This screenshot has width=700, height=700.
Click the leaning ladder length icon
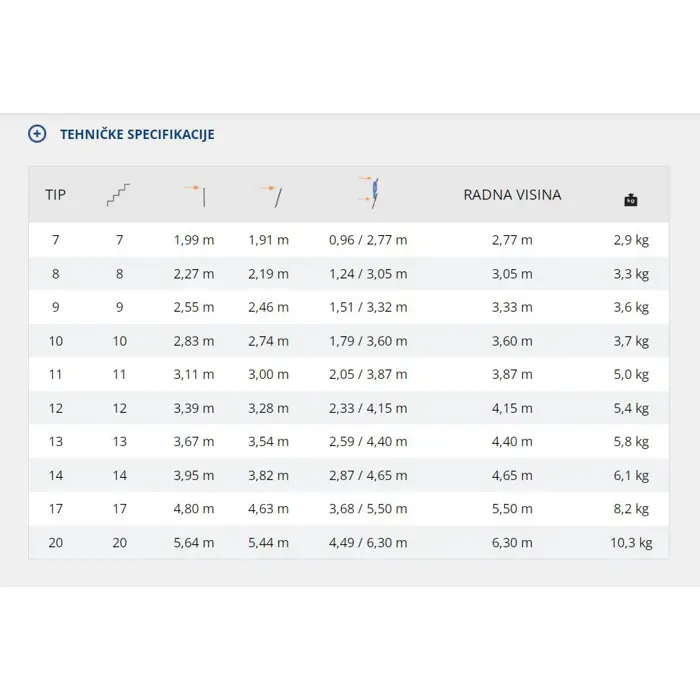coord(269,194)
